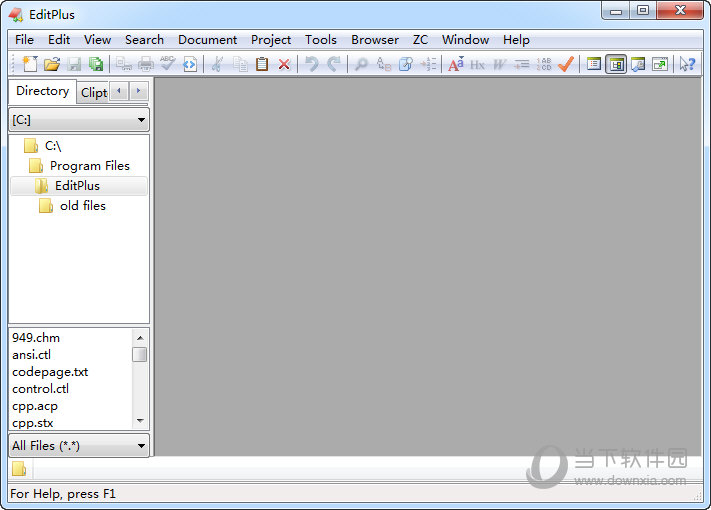Click the Cut scissors icon
This screenshot has height=510, width=711.
pyautogui.click(x=217, y=64)
